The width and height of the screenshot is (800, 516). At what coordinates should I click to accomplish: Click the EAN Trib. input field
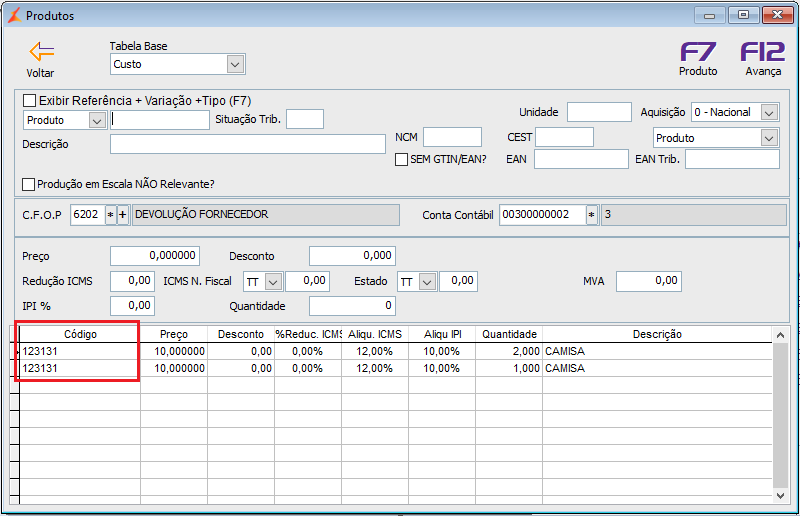pos(732,159)
